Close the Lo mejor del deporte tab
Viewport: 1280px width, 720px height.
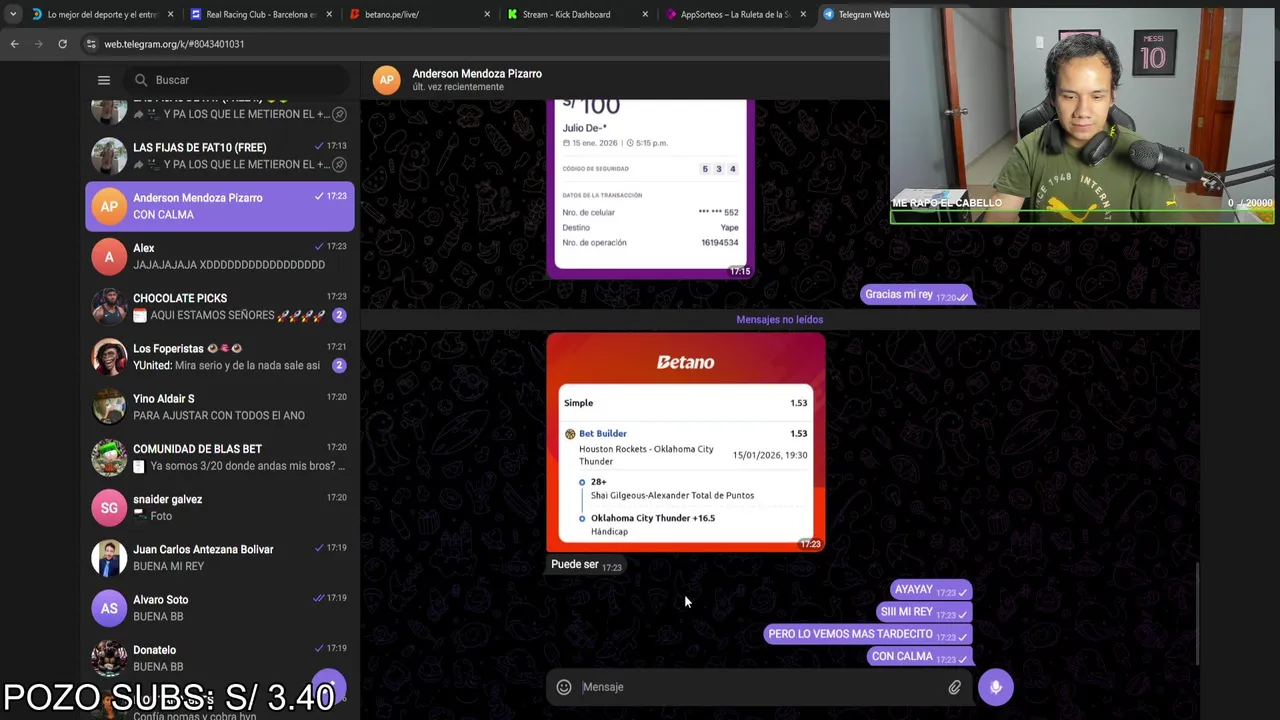click(171, 14)
